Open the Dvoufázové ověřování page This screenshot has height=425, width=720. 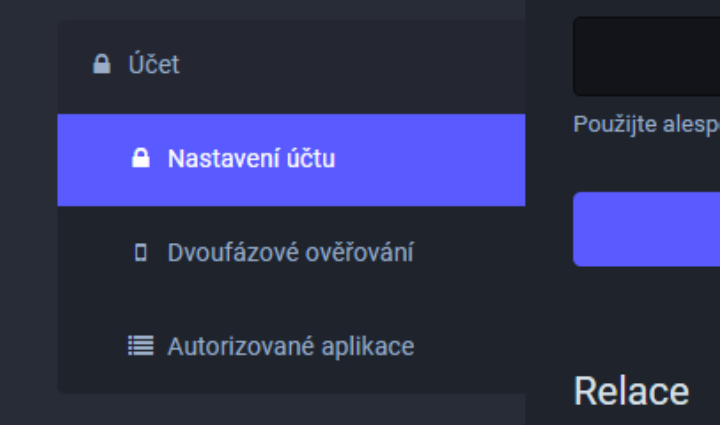pos(290,252)
